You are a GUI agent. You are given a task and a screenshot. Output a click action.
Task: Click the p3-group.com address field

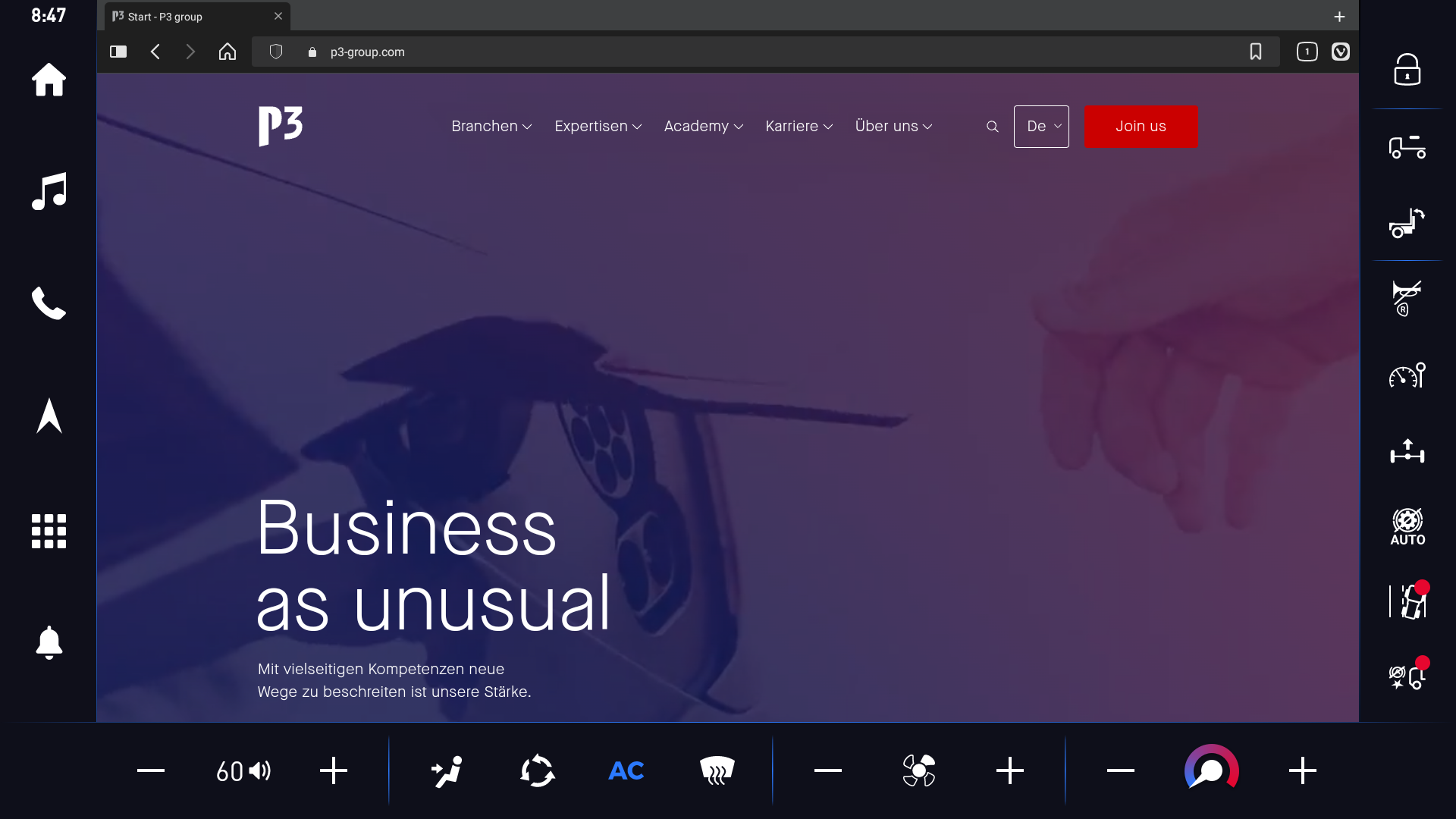tap(766, 52)
